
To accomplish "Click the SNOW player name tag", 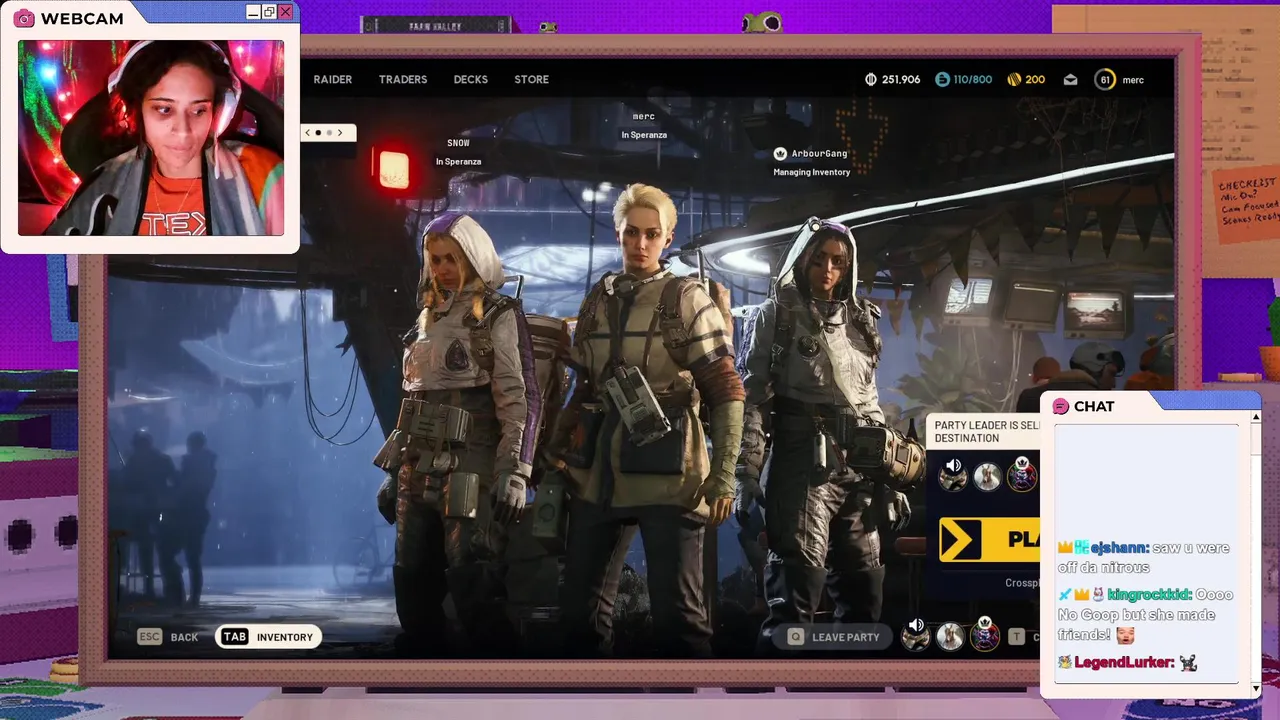I will (458, 143).
